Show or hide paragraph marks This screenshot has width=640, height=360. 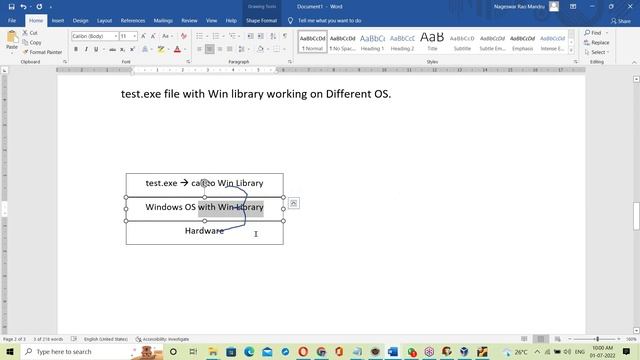point(285,36)
